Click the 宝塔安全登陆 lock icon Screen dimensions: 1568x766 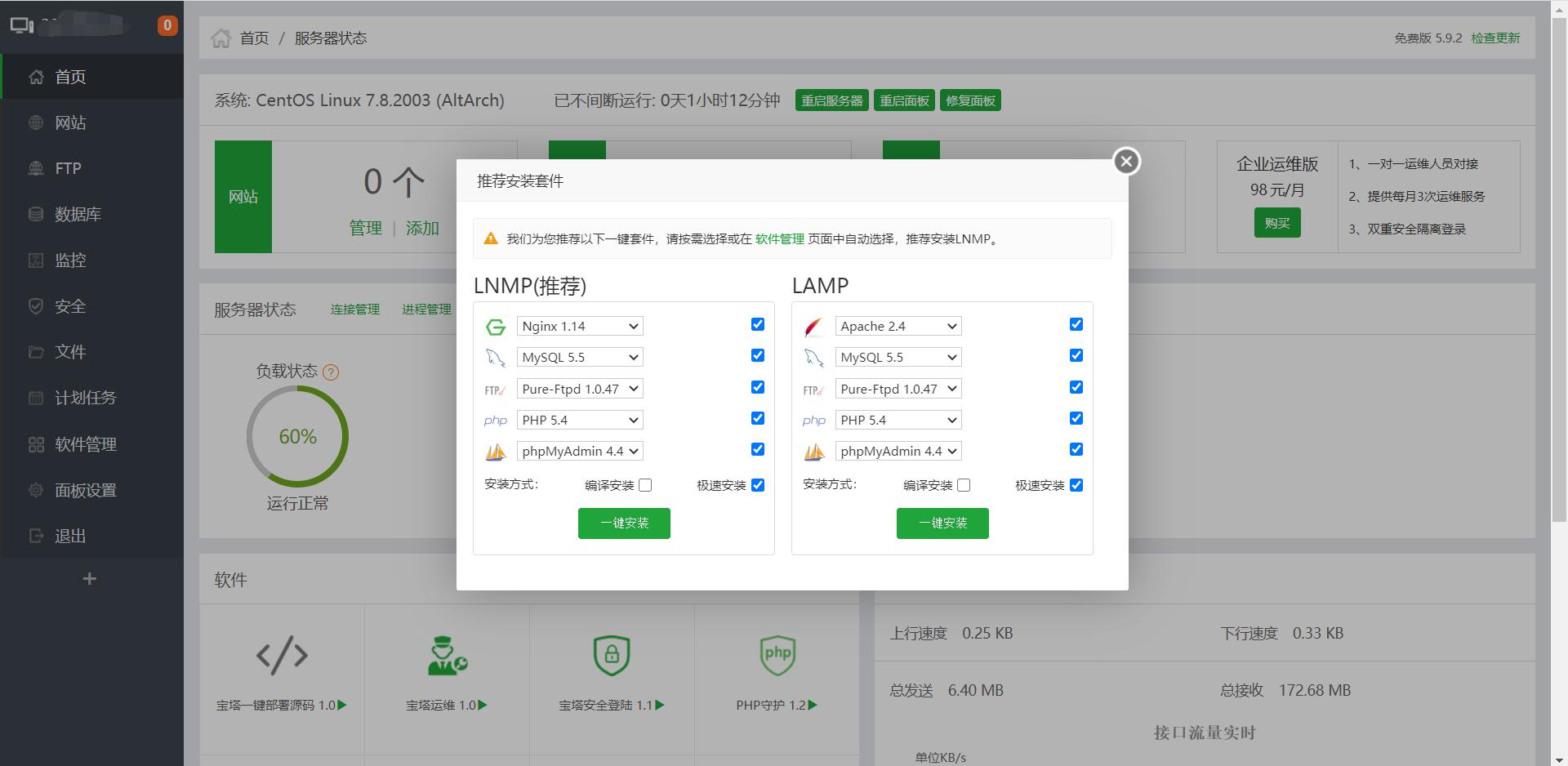612,655
